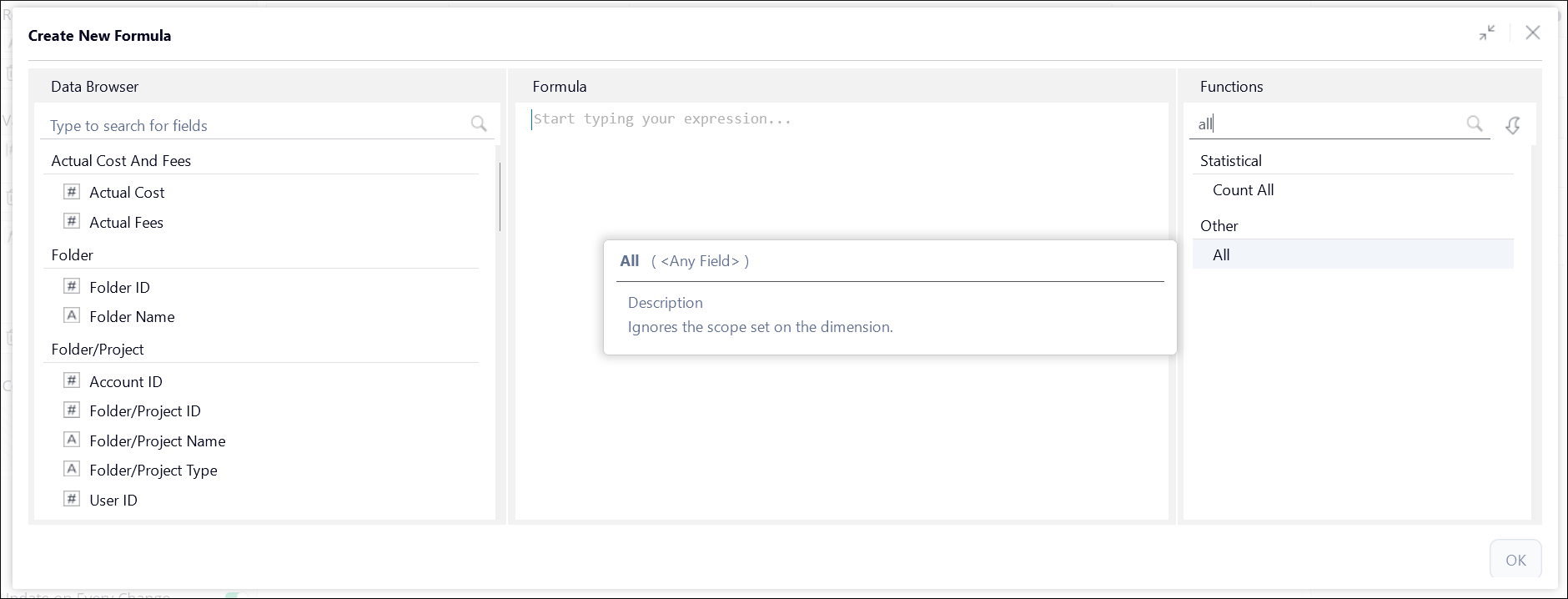Image resolution: width=1568 pixels, height=599 pixels.
Task: Click the number icon beside Account ID
Action: point(72,380)
